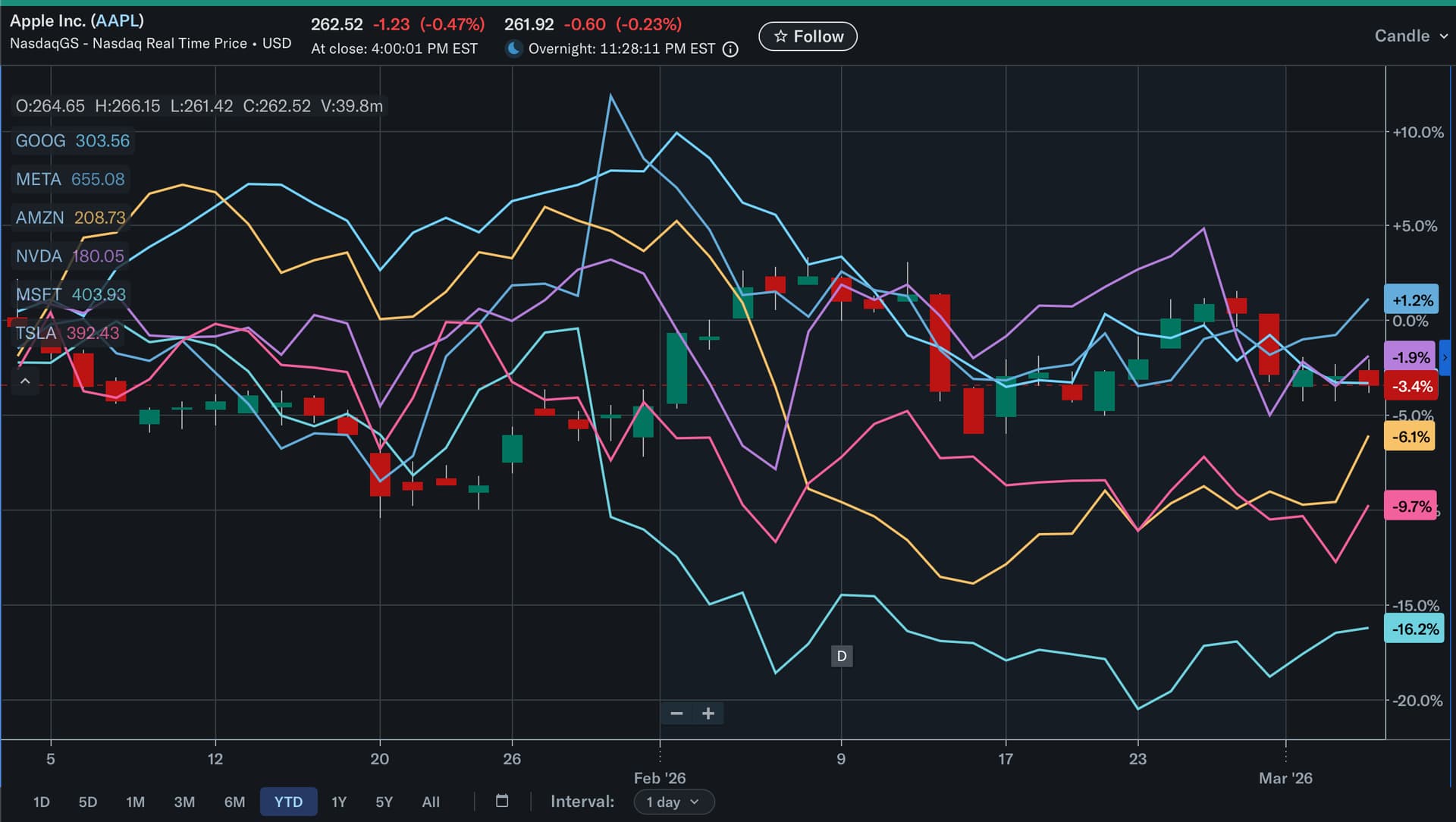Click the calendar date range icon

(502, 801)
